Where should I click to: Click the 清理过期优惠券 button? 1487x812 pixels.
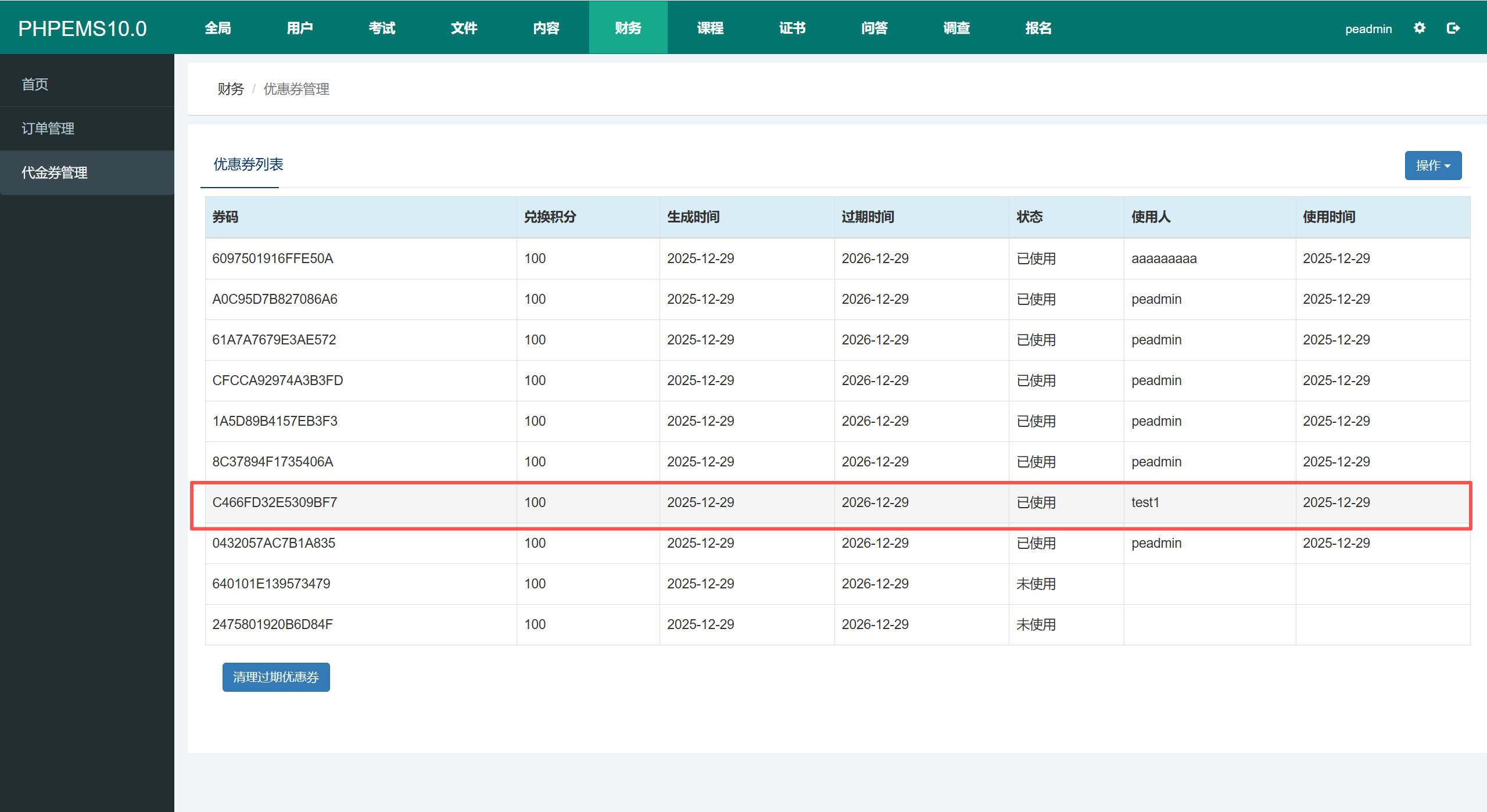pos(276,677)
